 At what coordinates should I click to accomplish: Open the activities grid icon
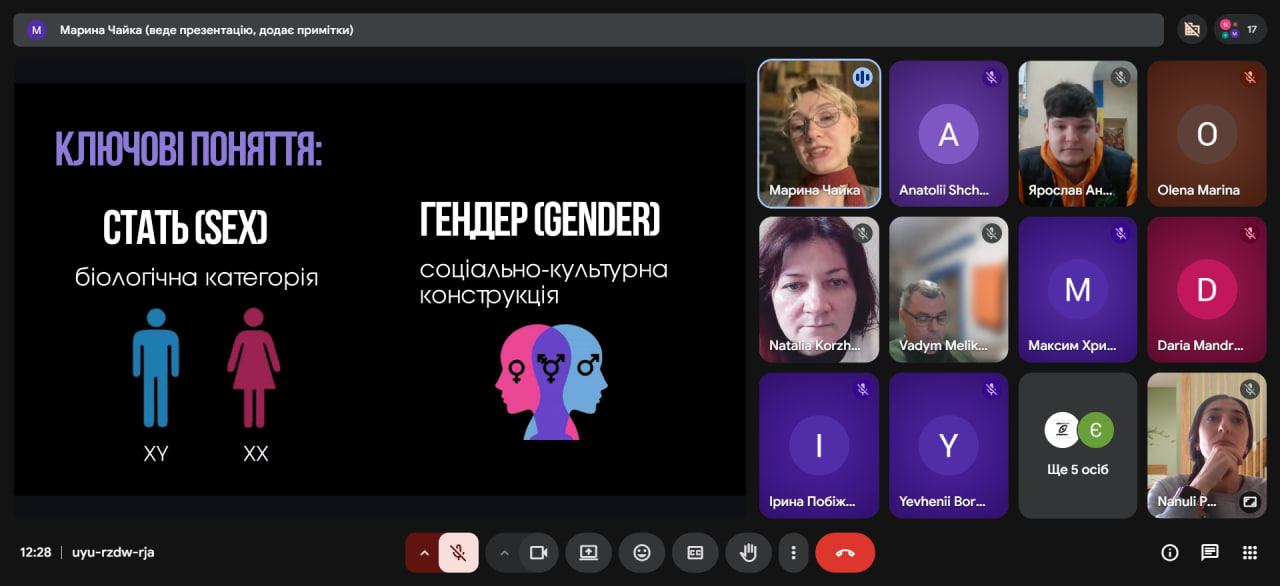[1249, 553]
